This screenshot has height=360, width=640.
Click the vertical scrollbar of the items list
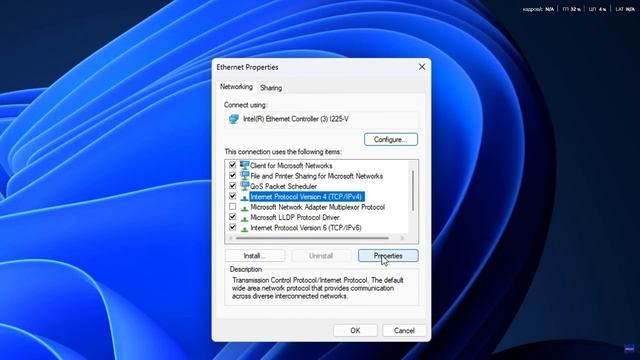(413, 191)
